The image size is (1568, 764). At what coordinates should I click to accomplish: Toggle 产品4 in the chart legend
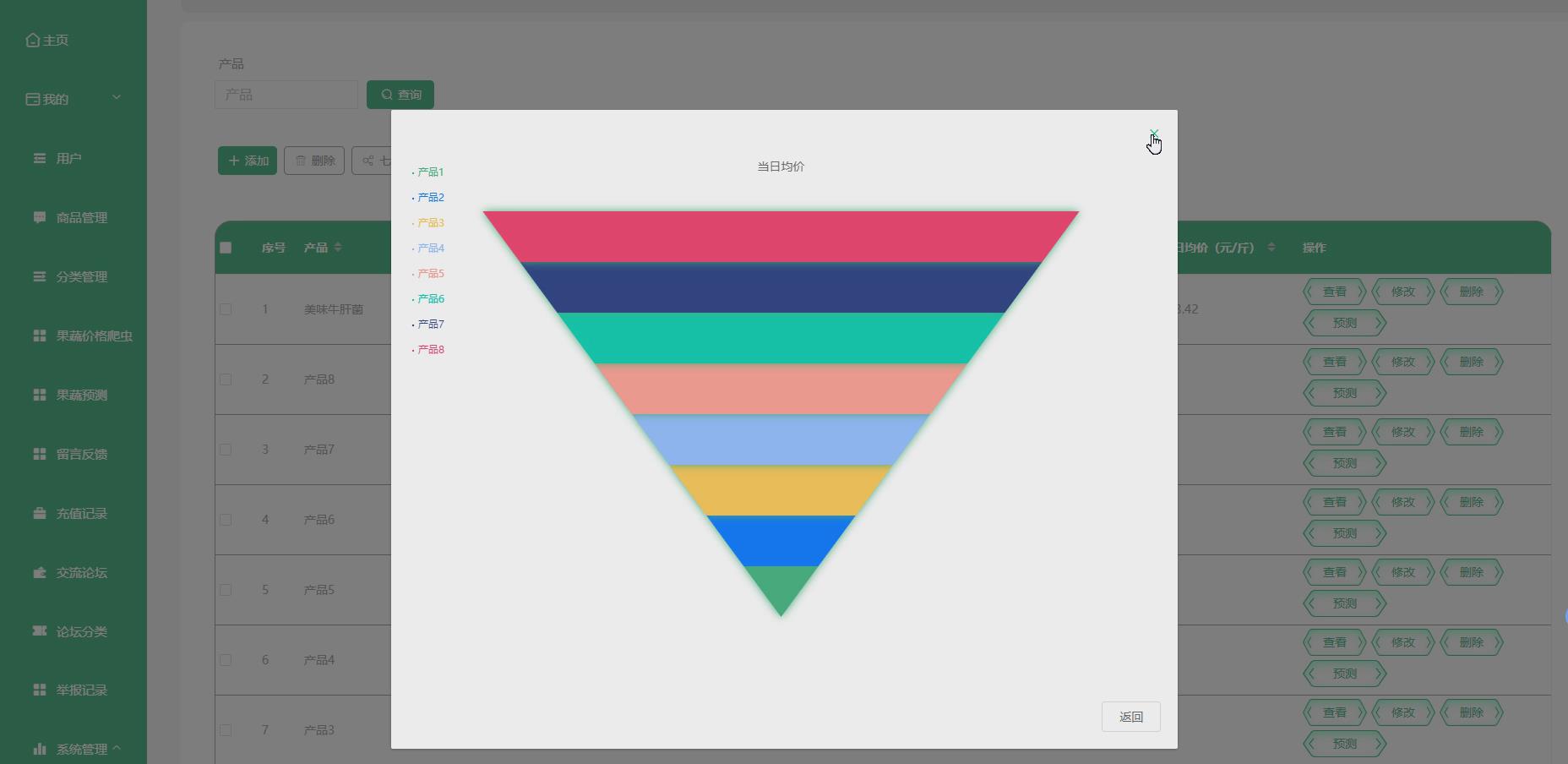[427, 248]
